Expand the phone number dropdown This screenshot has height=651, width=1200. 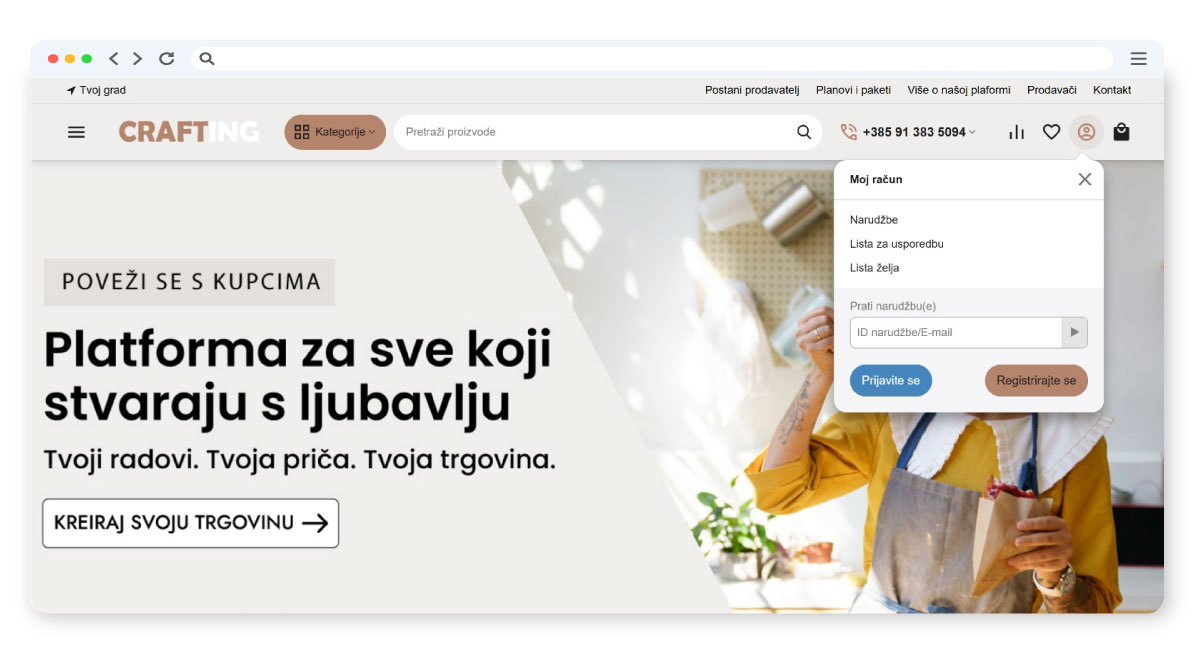coord(972,132)
